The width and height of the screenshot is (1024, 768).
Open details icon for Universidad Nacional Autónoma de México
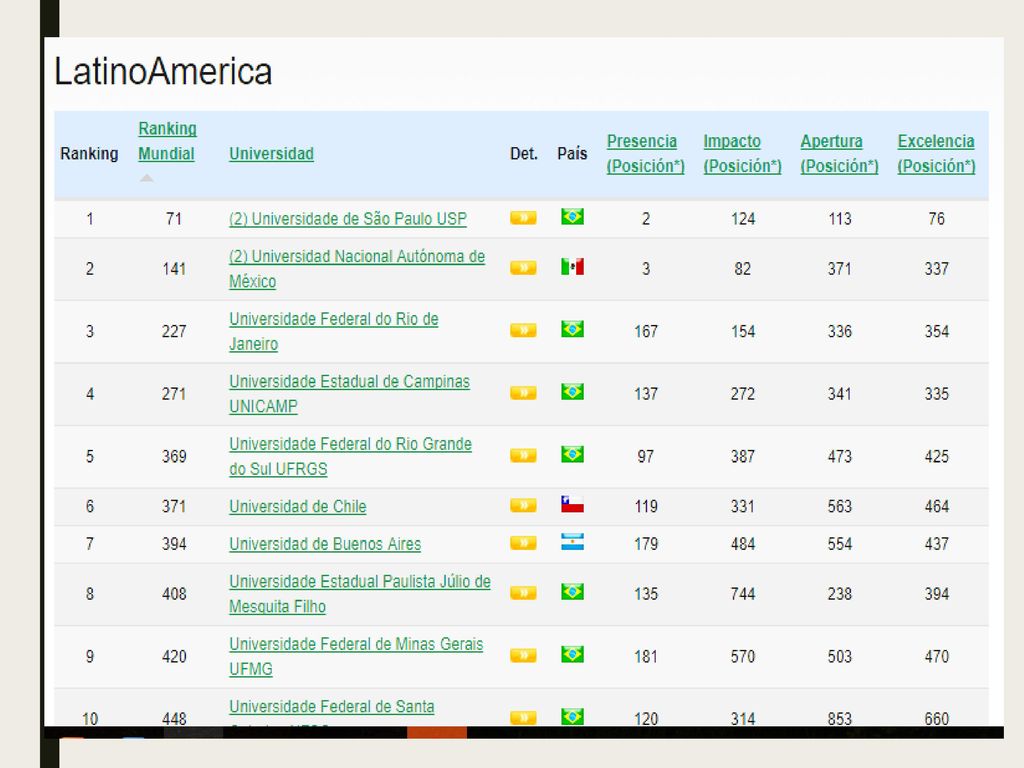click(523, 268)
